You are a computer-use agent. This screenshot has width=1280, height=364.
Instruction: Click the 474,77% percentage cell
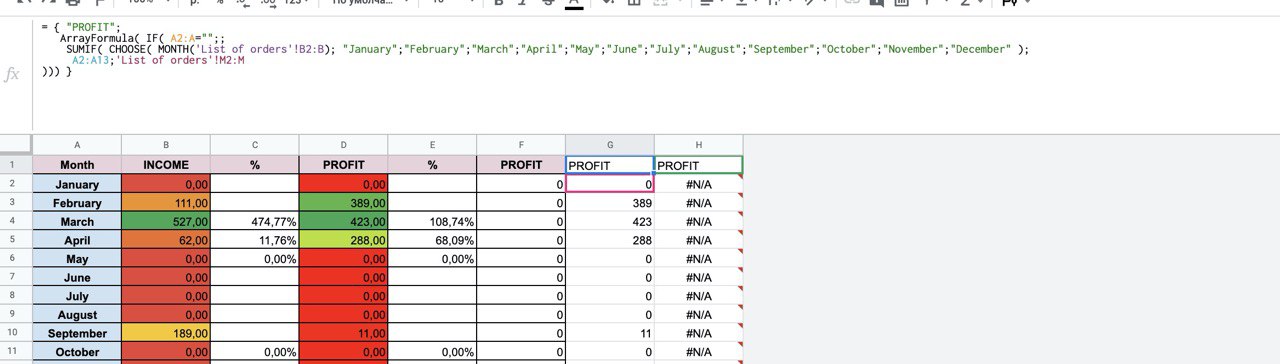click(255, 221)
